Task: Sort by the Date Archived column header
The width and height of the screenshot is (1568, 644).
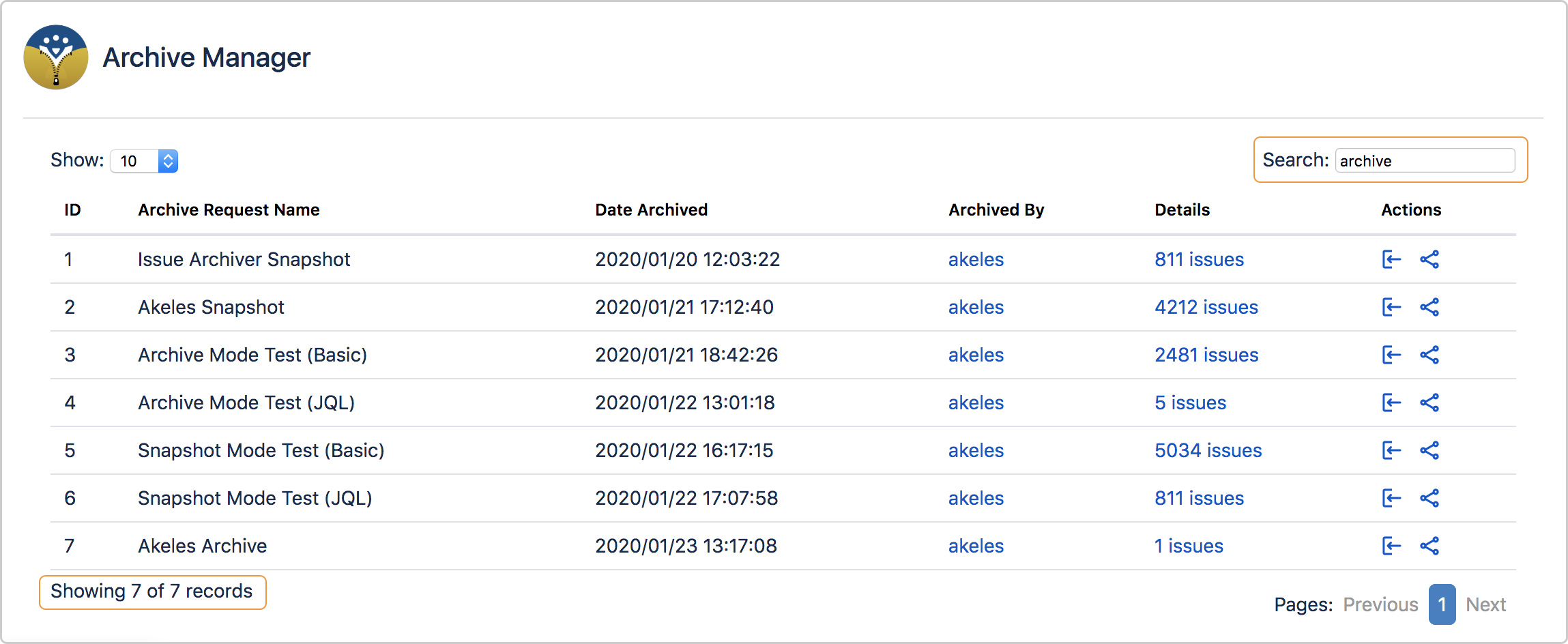Action: tap(652, 209)
